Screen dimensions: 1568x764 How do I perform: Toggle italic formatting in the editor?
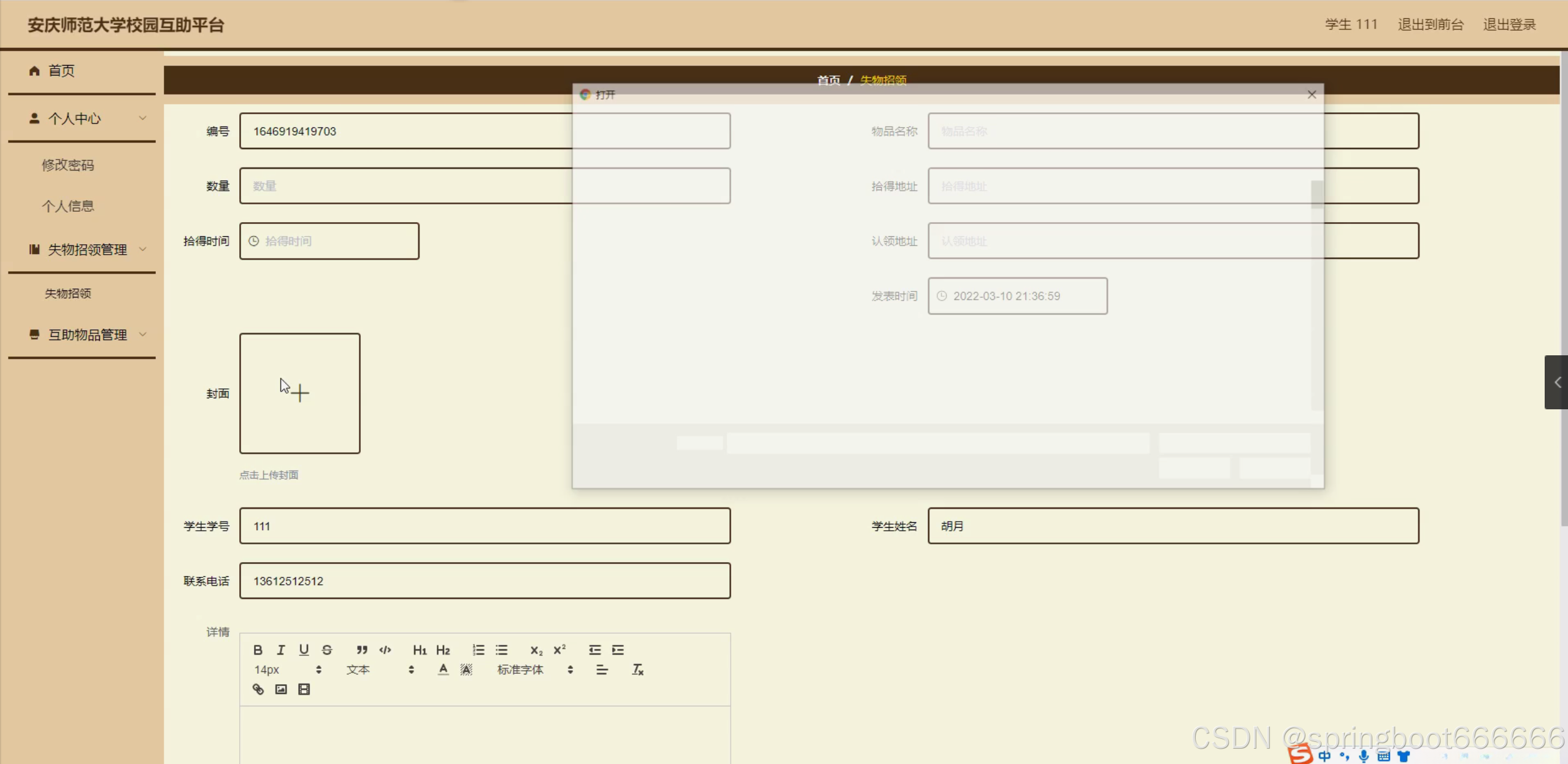[281, 650]
